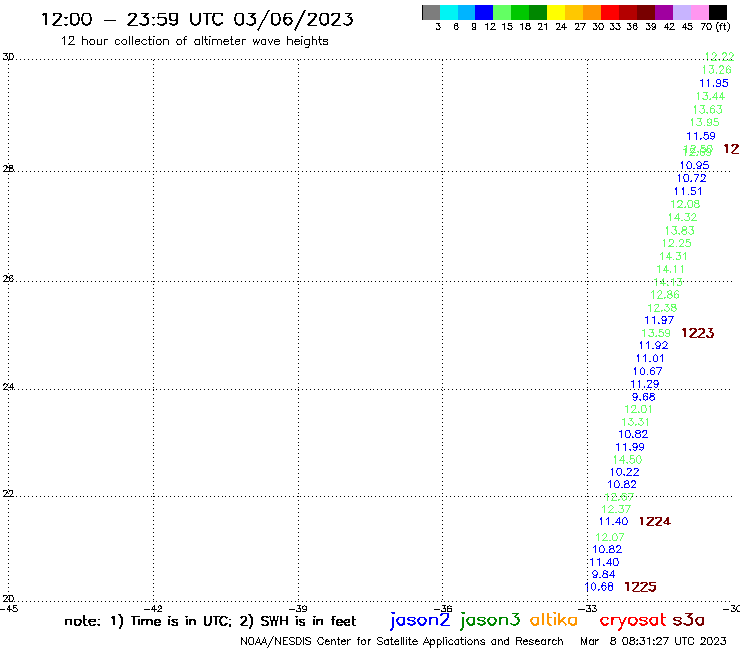The height and width of the screenshot is (650, 740).
Task: Click the 'Mar 8 08:31:27 UTC 2023' timestamp
Action: click(653, 642)
